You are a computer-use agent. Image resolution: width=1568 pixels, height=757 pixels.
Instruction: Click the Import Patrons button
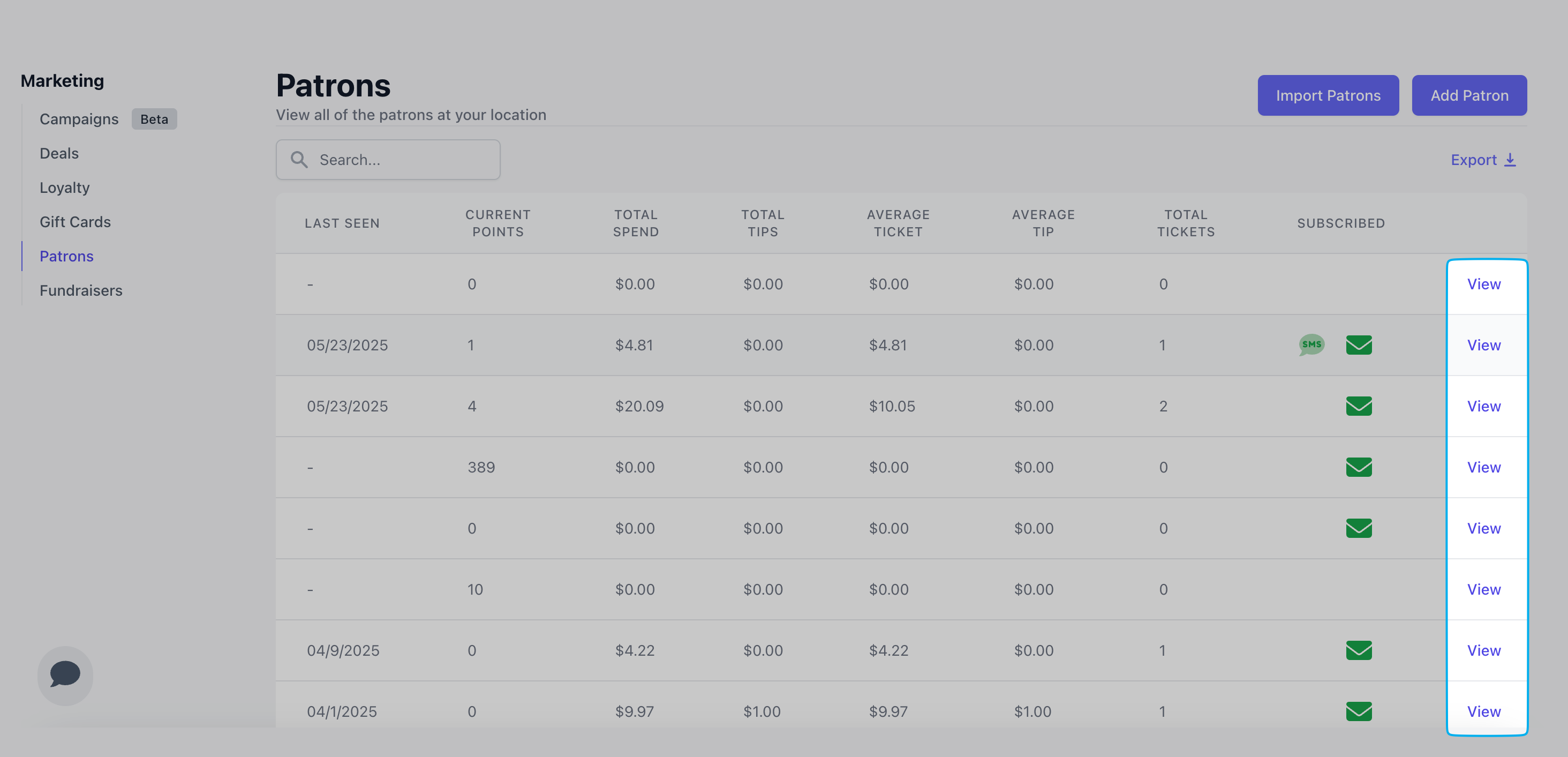click(1328, 95)
